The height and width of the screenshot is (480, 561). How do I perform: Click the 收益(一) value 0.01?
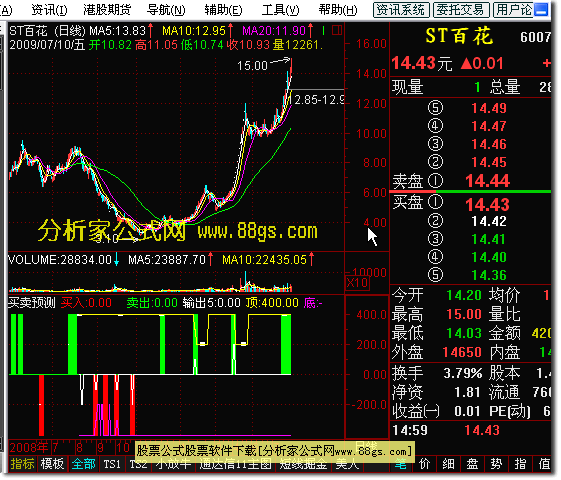(x=467, y=411)
